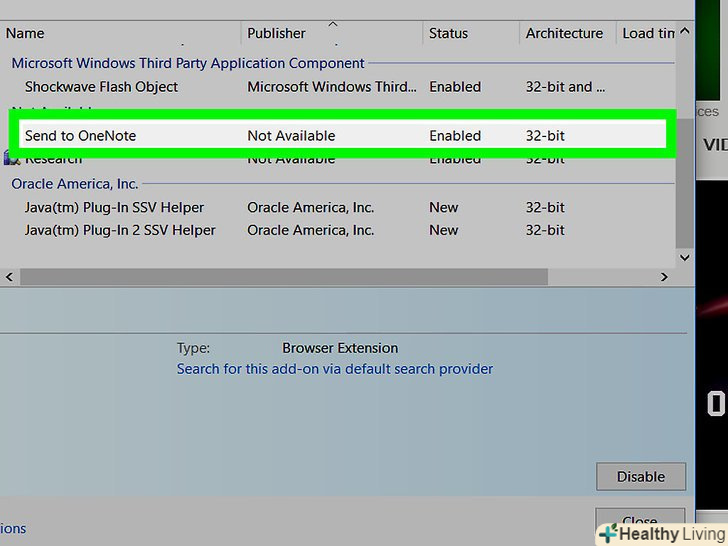Click 32-bit cell of Java Plug-In 2 SSV Helper

click(x=545, y=230)
